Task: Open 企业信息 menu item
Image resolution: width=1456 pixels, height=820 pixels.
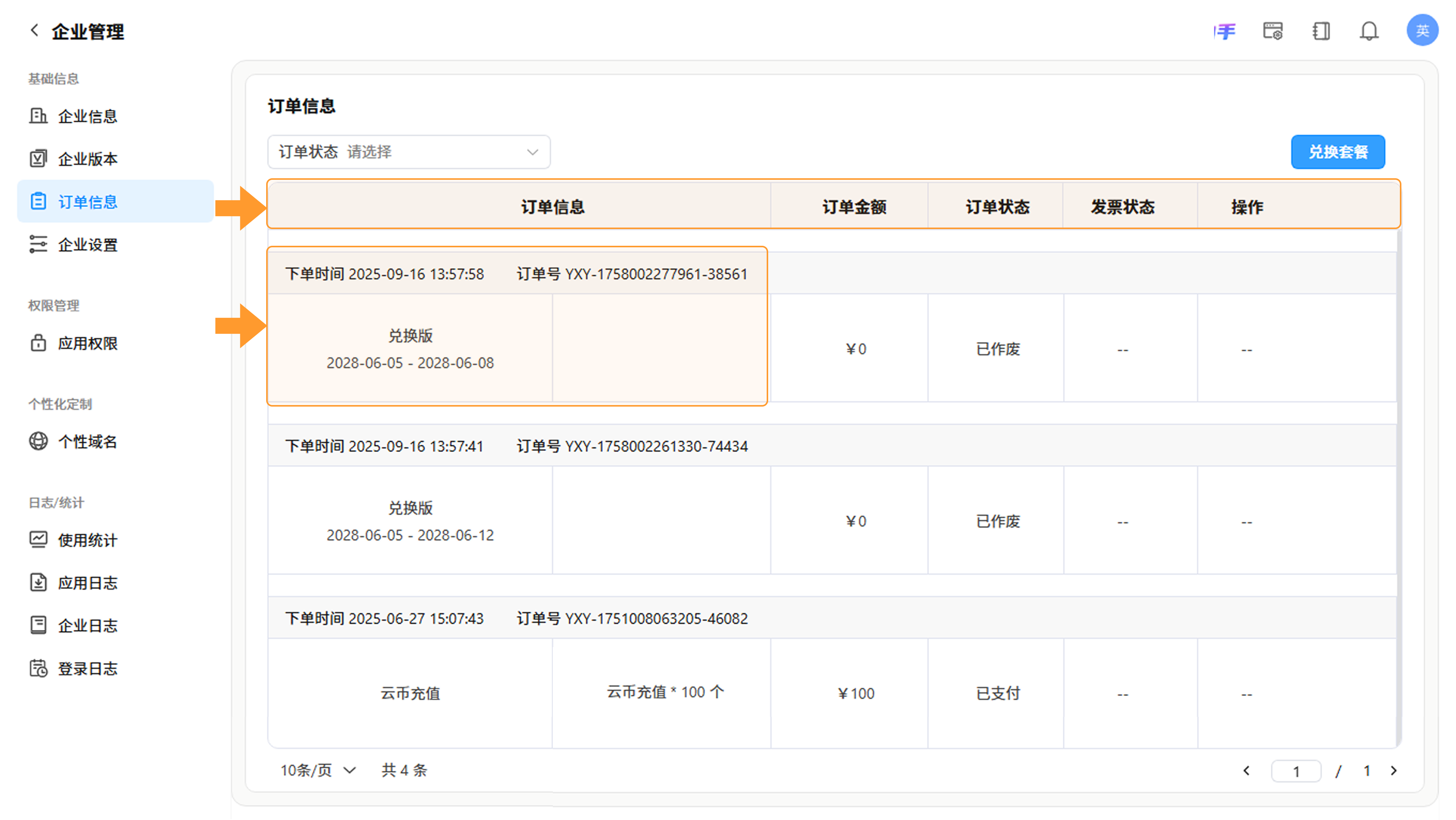Action: (x=115, y=116)
